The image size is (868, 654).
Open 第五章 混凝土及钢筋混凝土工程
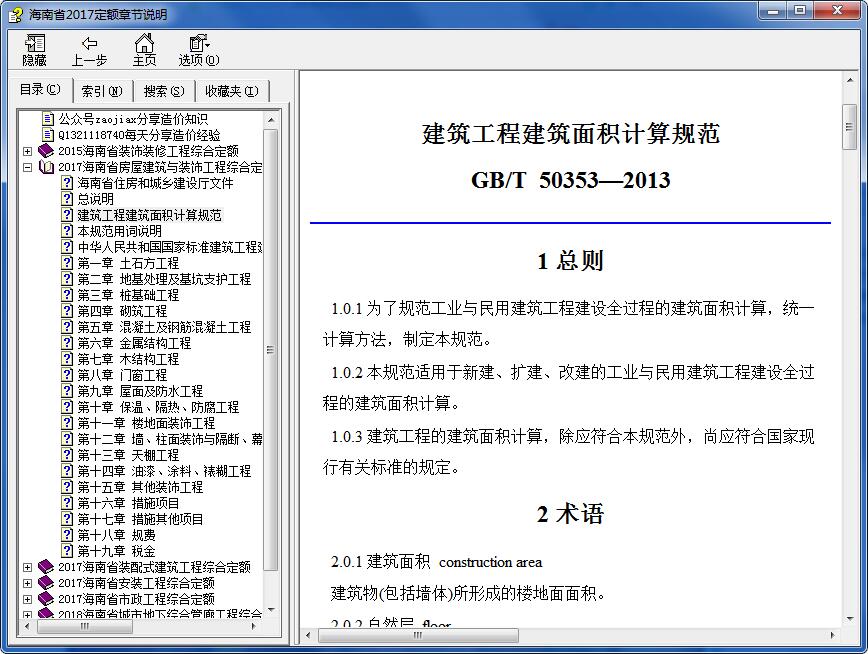click(164, 327)
